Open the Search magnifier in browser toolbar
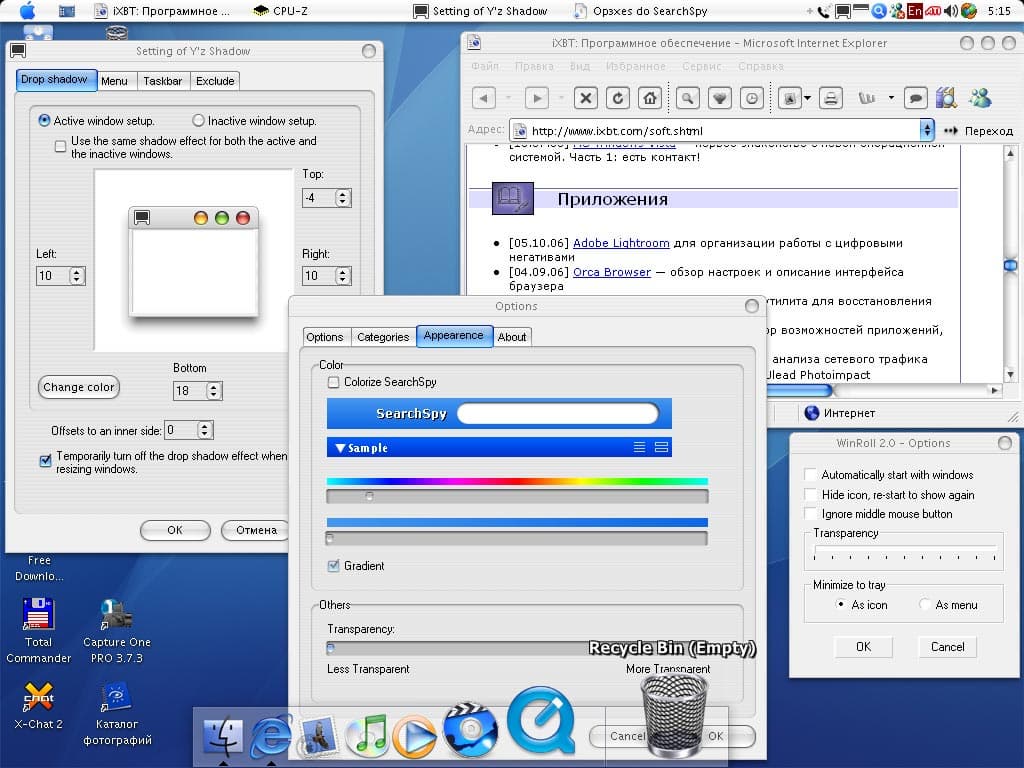1024x768 pixels. point(687,98)
